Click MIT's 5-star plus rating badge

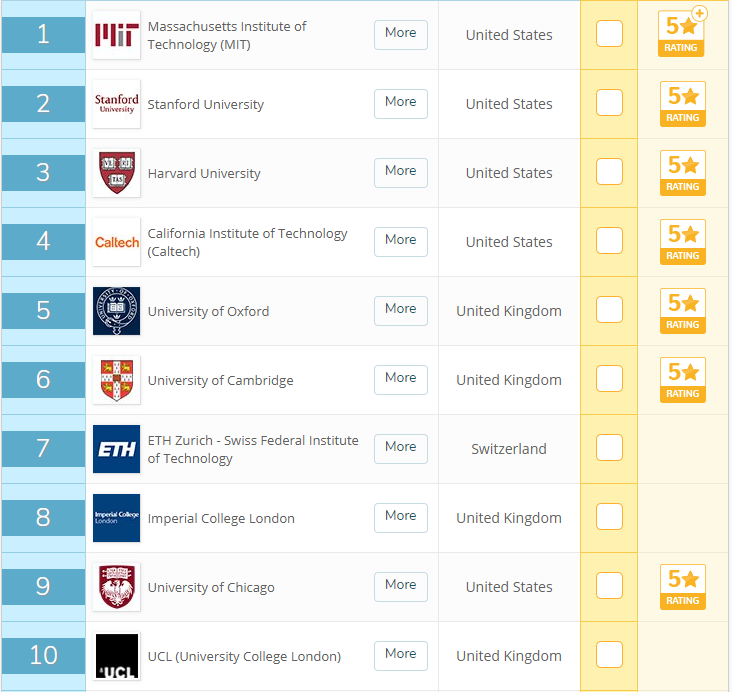point(682,33)
